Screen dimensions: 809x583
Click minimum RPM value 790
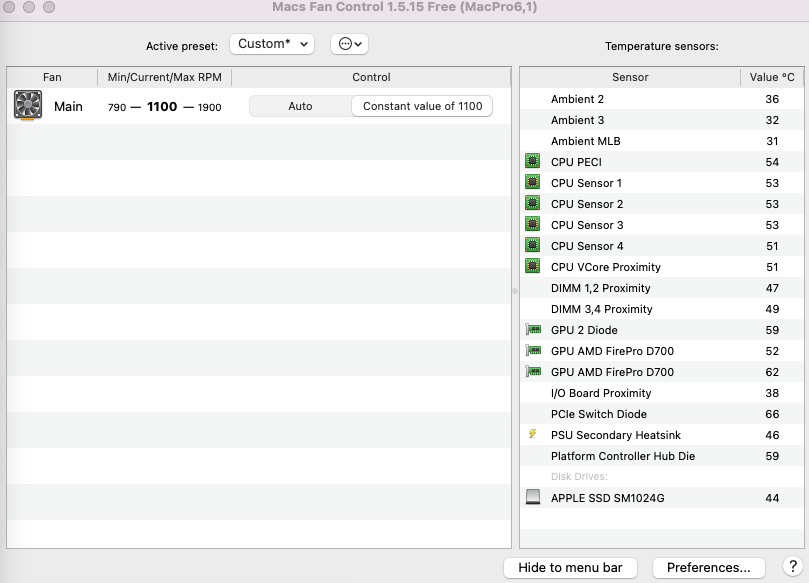click(117, 107)
